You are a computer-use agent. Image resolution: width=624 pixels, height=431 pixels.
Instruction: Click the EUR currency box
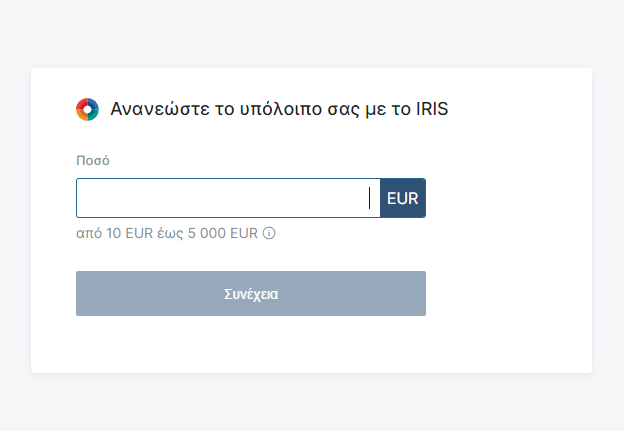click(x=403, y=198)
